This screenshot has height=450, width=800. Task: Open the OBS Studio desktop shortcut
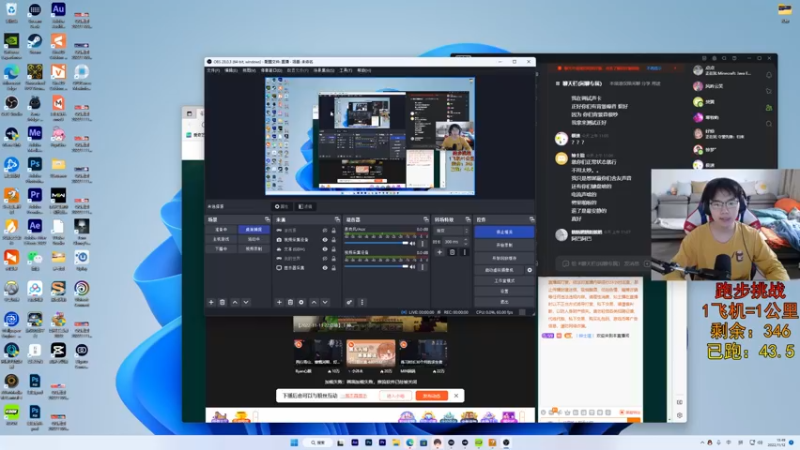click(x=11, y=106)
